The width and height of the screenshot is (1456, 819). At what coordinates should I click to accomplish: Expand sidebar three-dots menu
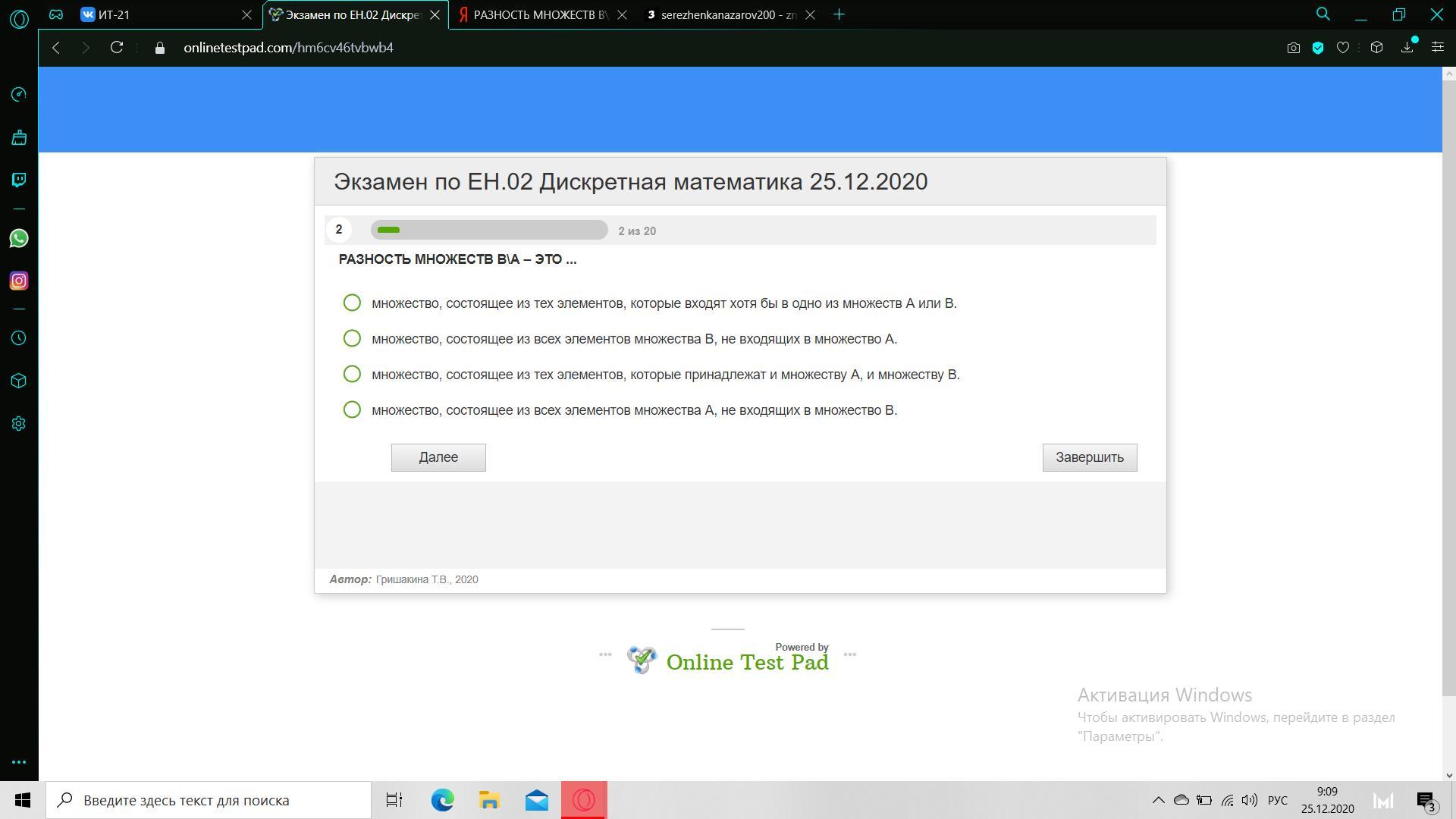19,762
